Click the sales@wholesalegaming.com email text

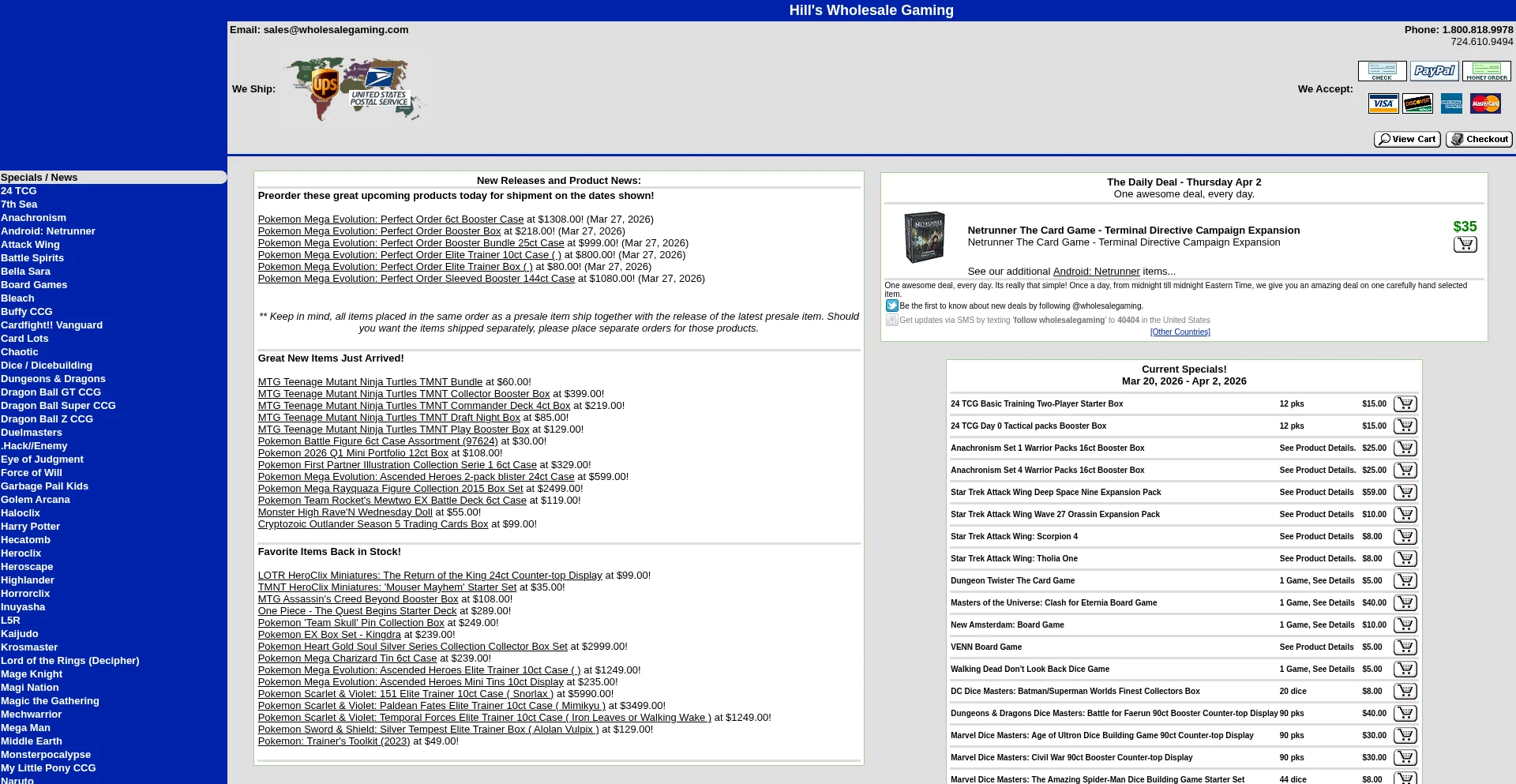336,30
